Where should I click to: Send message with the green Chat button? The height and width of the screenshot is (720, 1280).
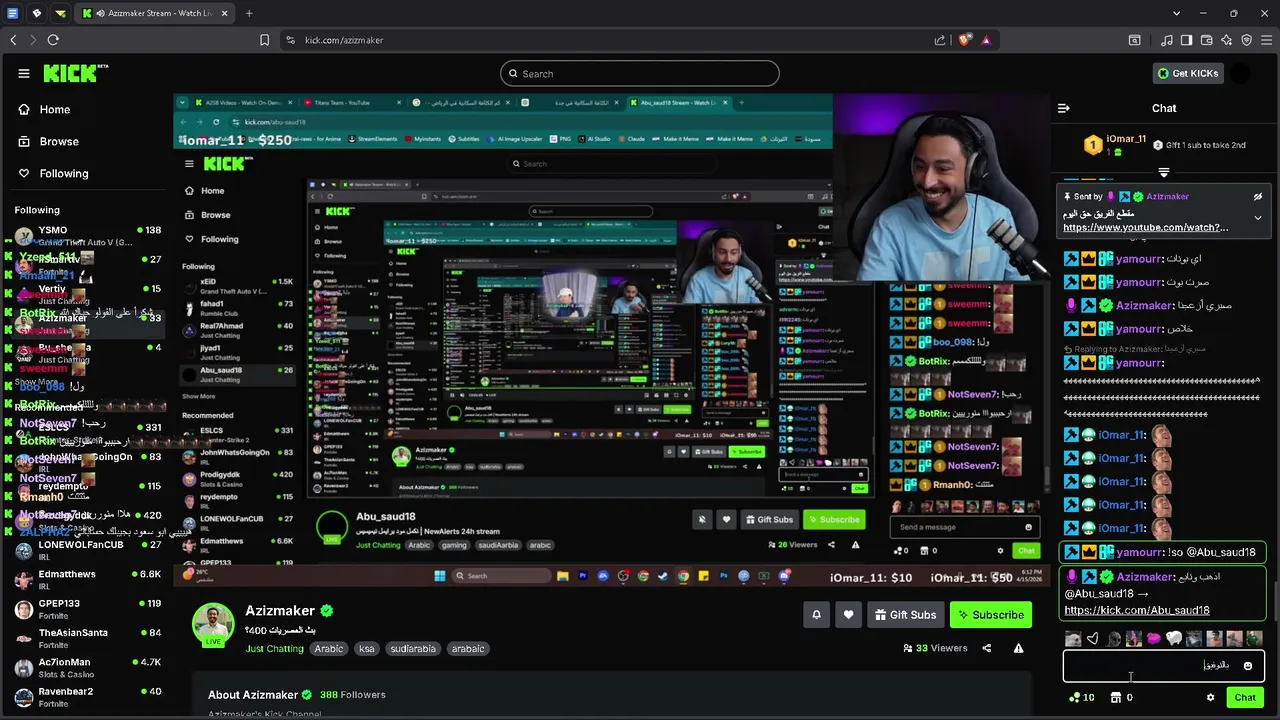pyautogui.click(x=1245, y=697)
